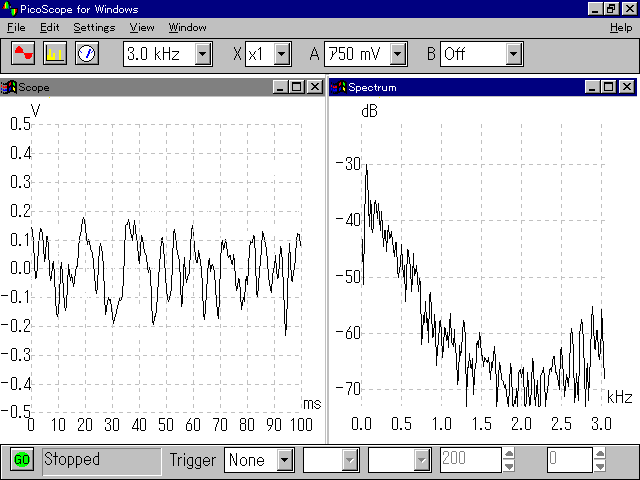
Task: Open the oscilloscope view icon
Action: [x=23, y=53]
